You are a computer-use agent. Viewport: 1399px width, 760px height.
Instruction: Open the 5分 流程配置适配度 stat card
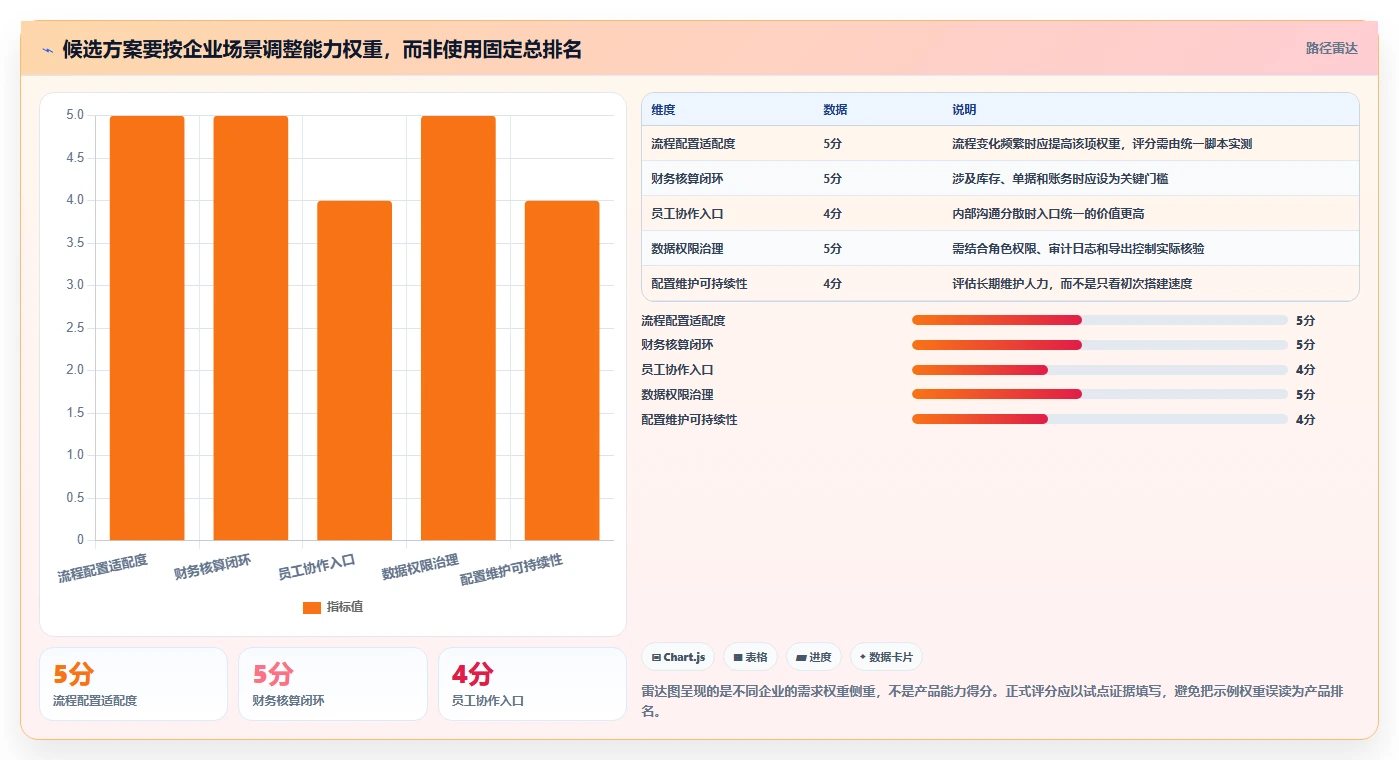pyautogui.click(x=133, y=684)
